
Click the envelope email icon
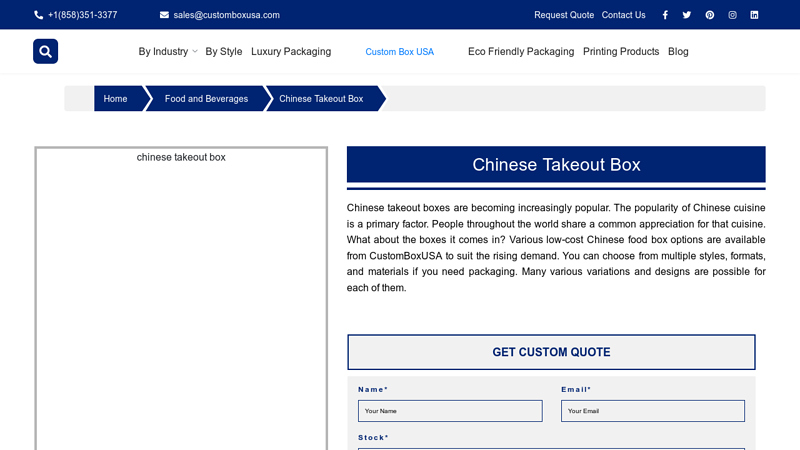[x=164, y=15]
